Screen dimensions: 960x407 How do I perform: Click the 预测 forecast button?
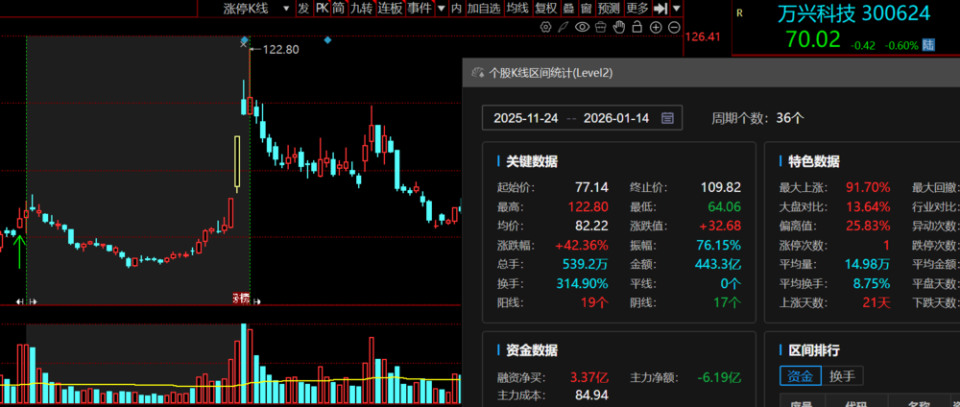609,8
